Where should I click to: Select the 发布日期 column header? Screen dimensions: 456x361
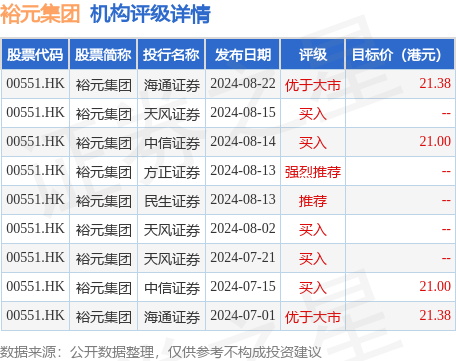tap(243, 55)
